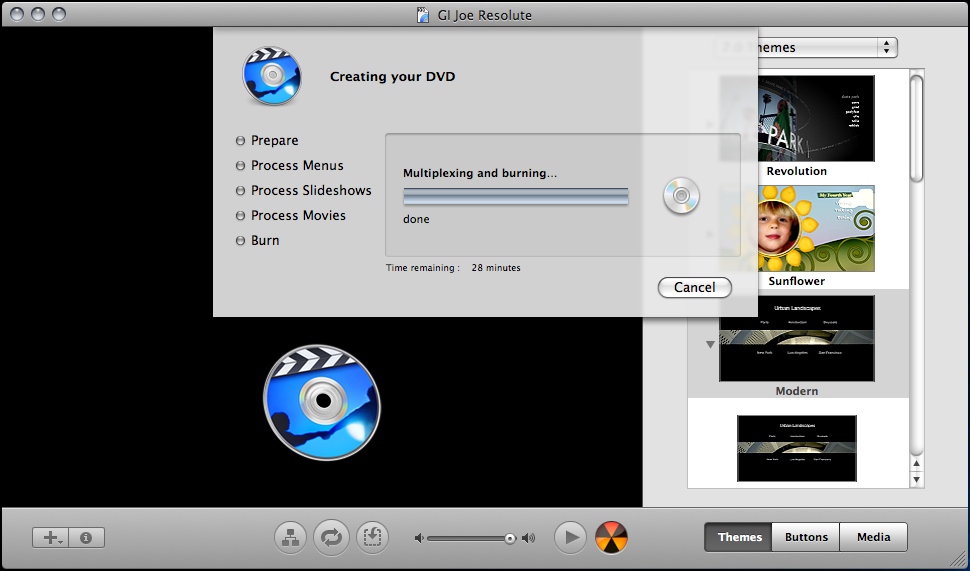970x571 pixels.
Task: Switch to the Themes tab
Action: tap(739, 537)
